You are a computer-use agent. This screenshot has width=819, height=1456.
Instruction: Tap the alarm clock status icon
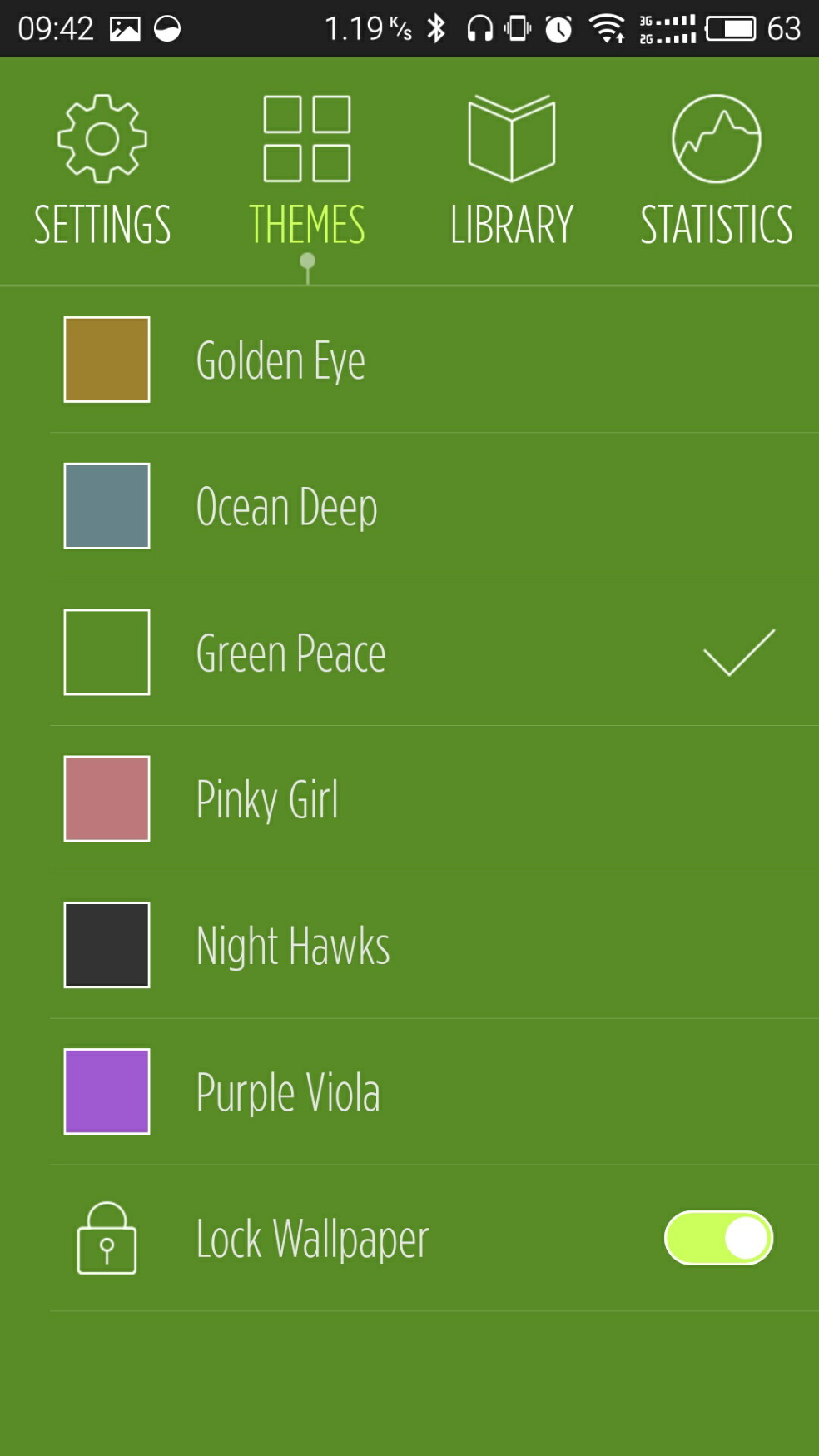[558, 29]
